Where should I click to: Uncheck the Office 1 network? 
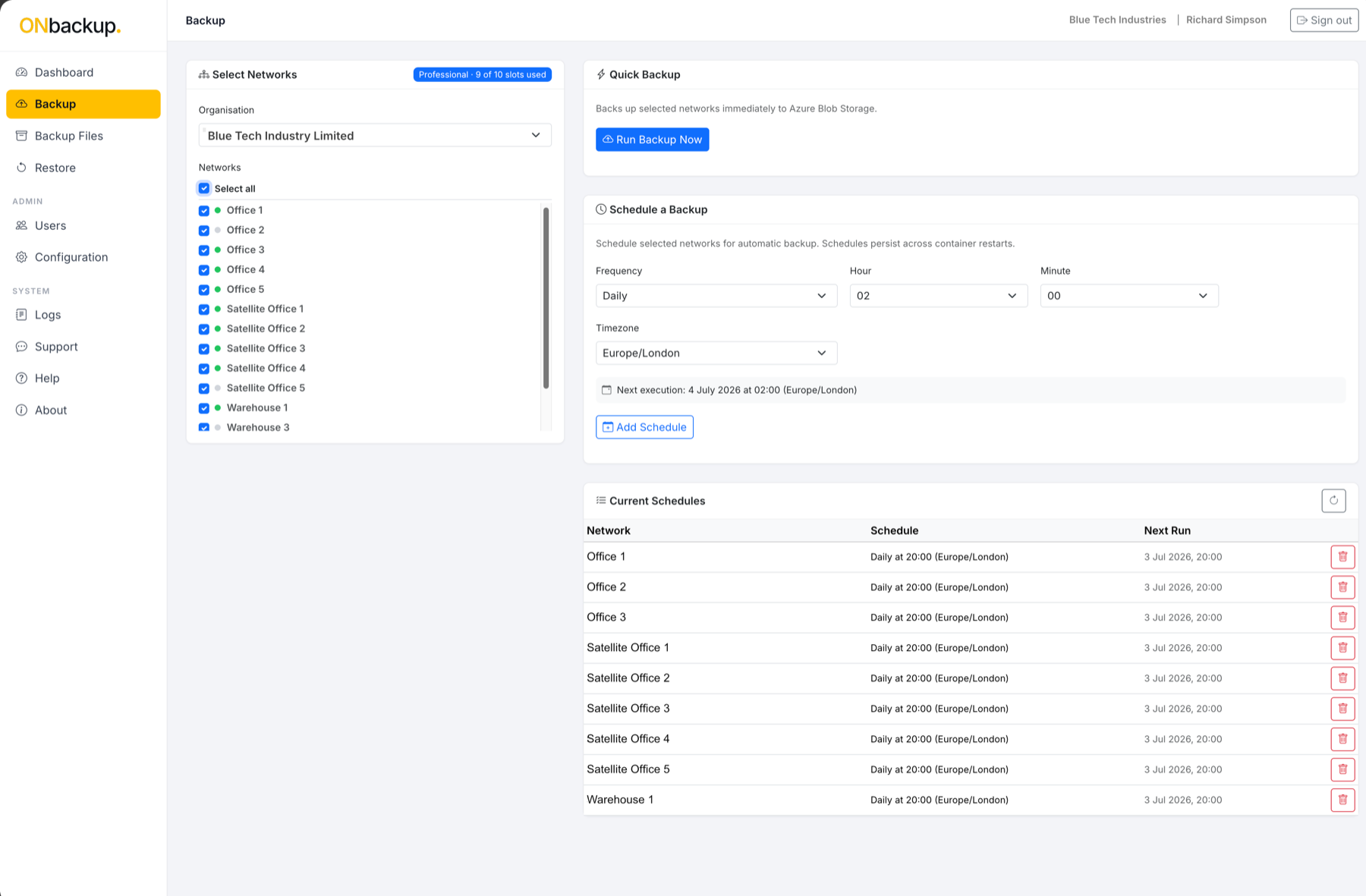pyautogui.click(x=204, y=211)
